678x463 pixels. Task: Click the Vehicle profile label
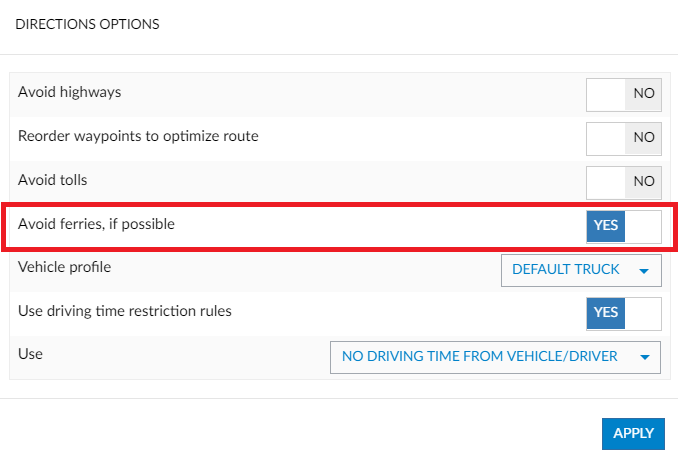64,267
